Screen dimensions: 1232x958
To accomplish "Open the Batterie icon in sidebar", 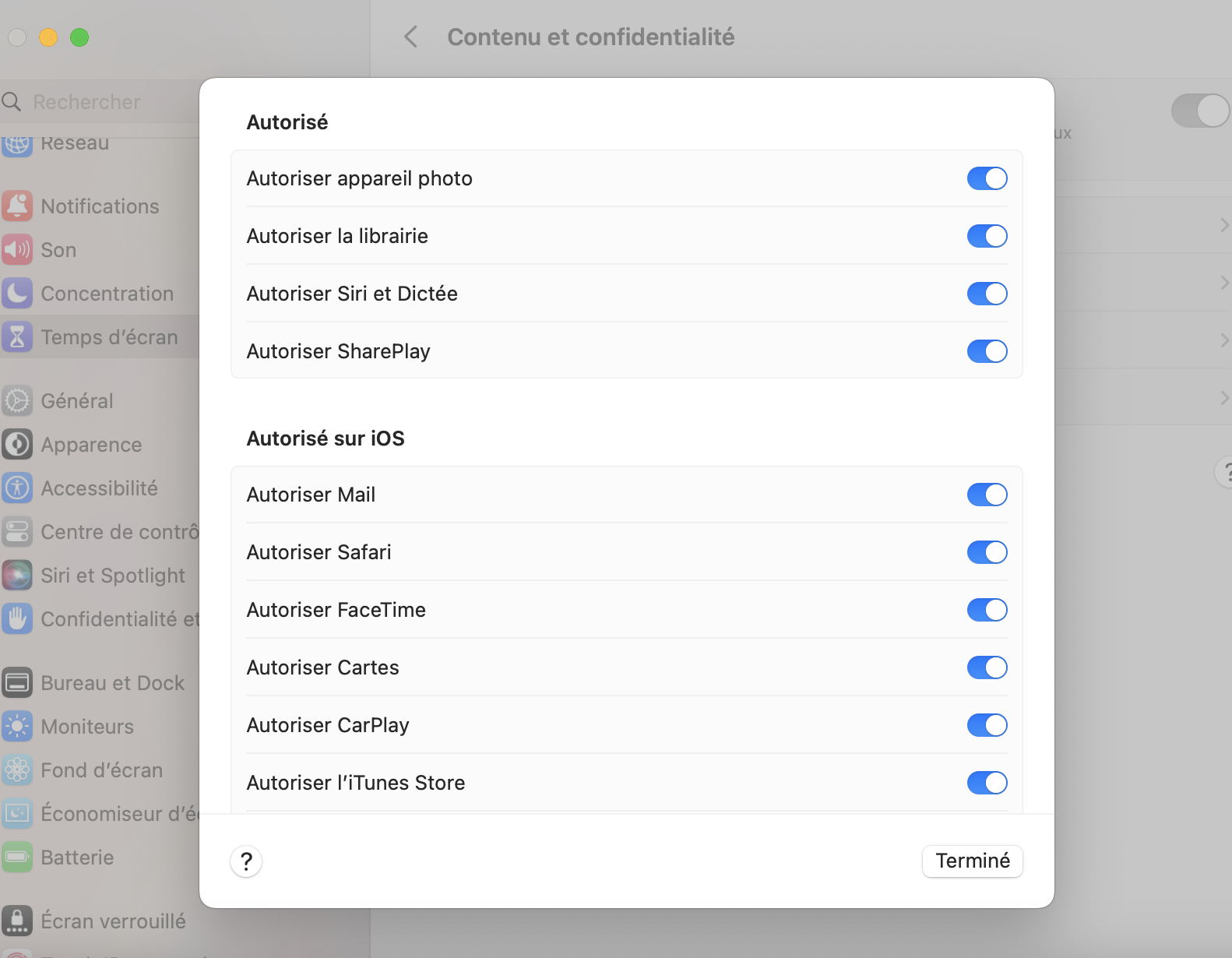I will point(17,857).
